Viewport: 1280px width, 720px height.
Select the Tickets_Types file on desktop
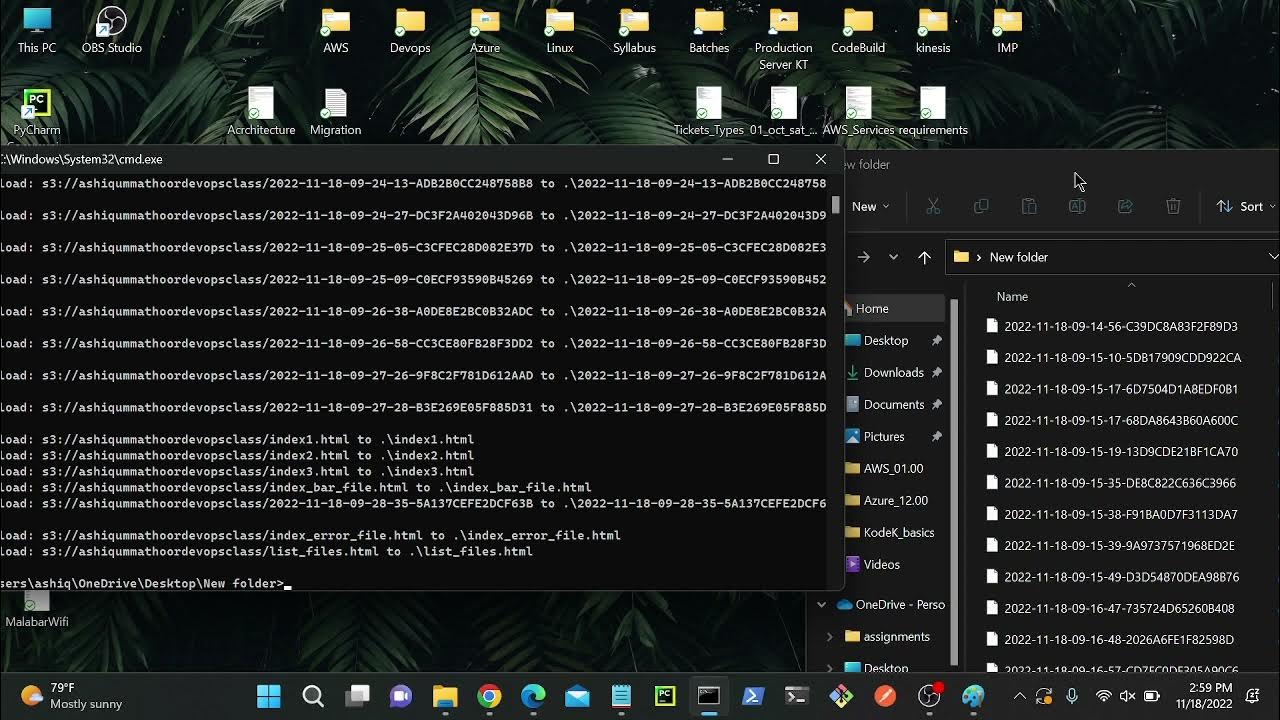coord(709,112)
